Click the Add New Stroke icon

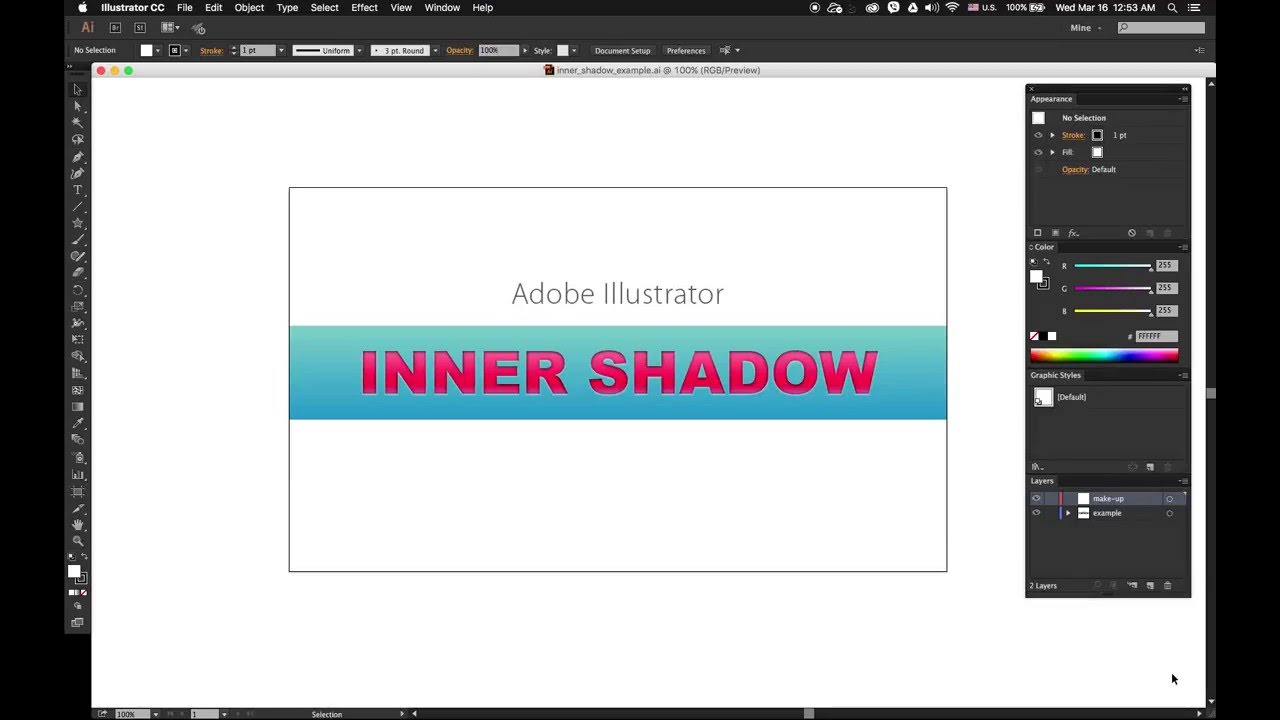click(1037, 233)
